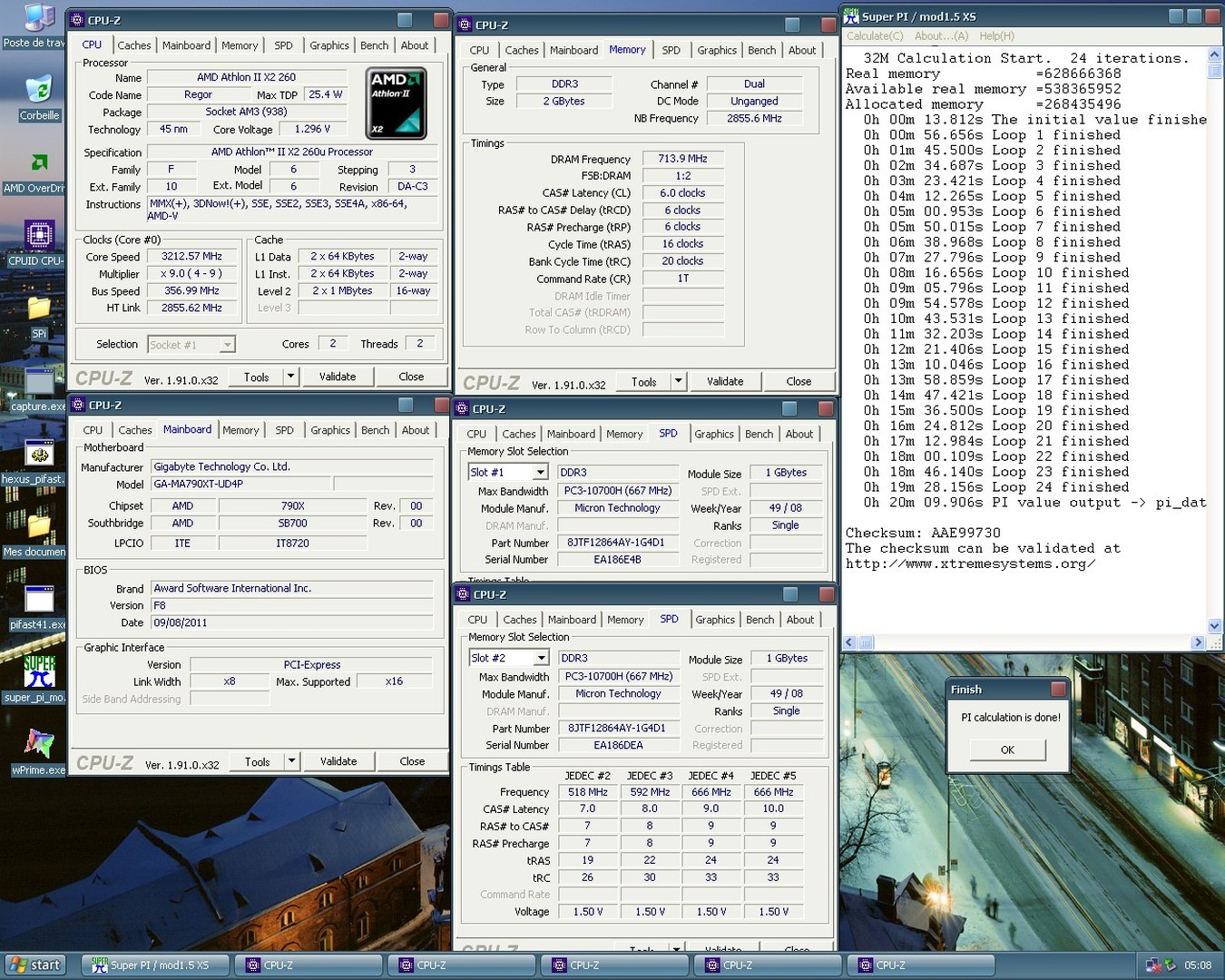Open Socket #1 selection dropdown
This screenshot has width=1225, height=980.
pos(228,345)
